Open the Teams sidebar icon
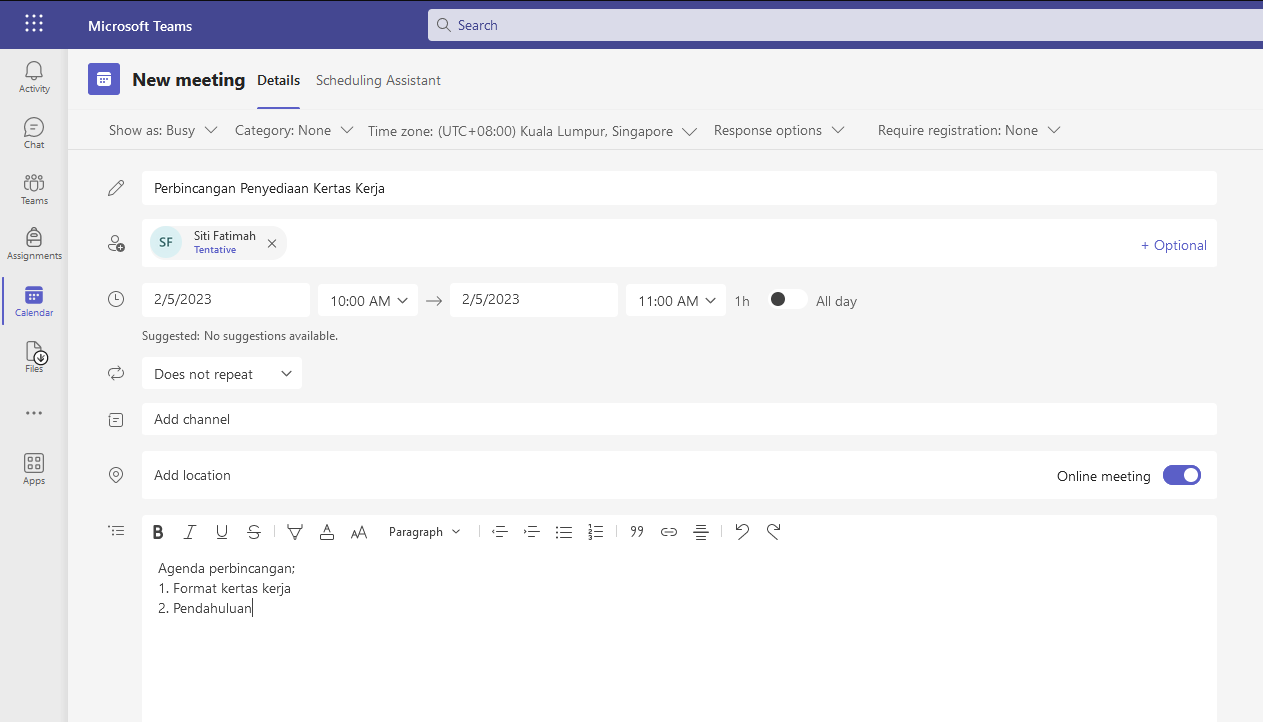Viewport: 1263px width, 722px height. (34, 188)
